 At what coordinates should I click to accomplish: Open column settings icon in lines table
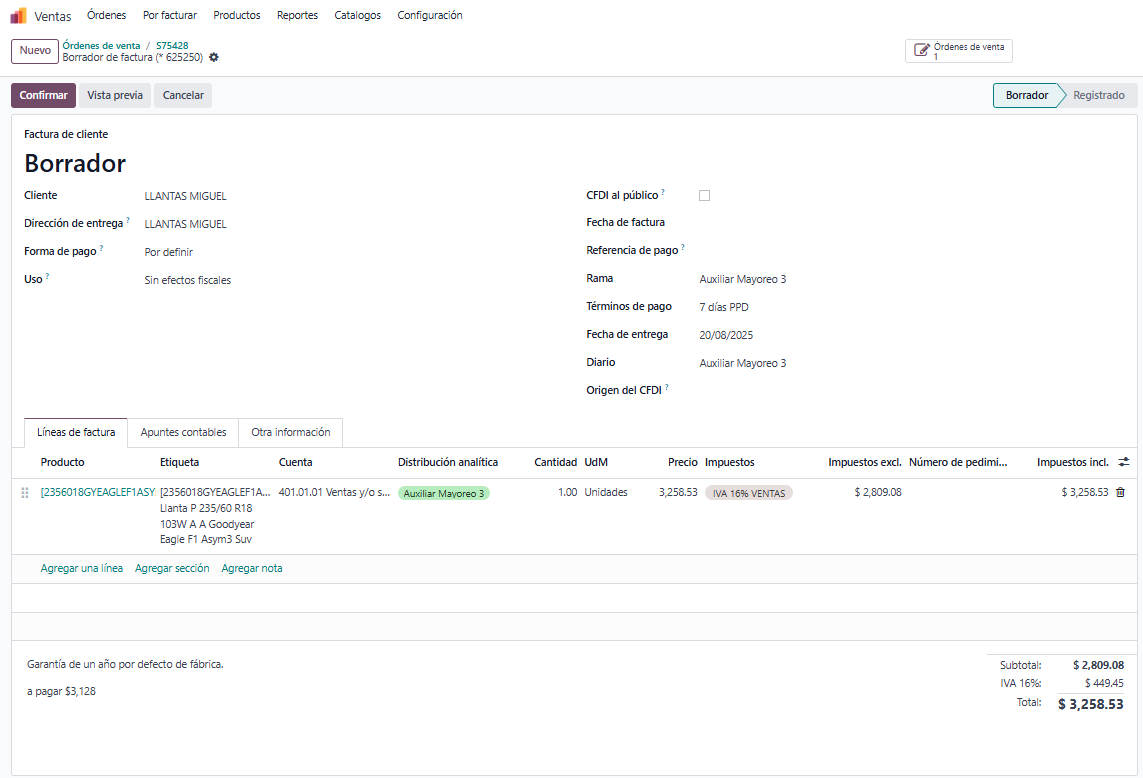[1123, 462]
